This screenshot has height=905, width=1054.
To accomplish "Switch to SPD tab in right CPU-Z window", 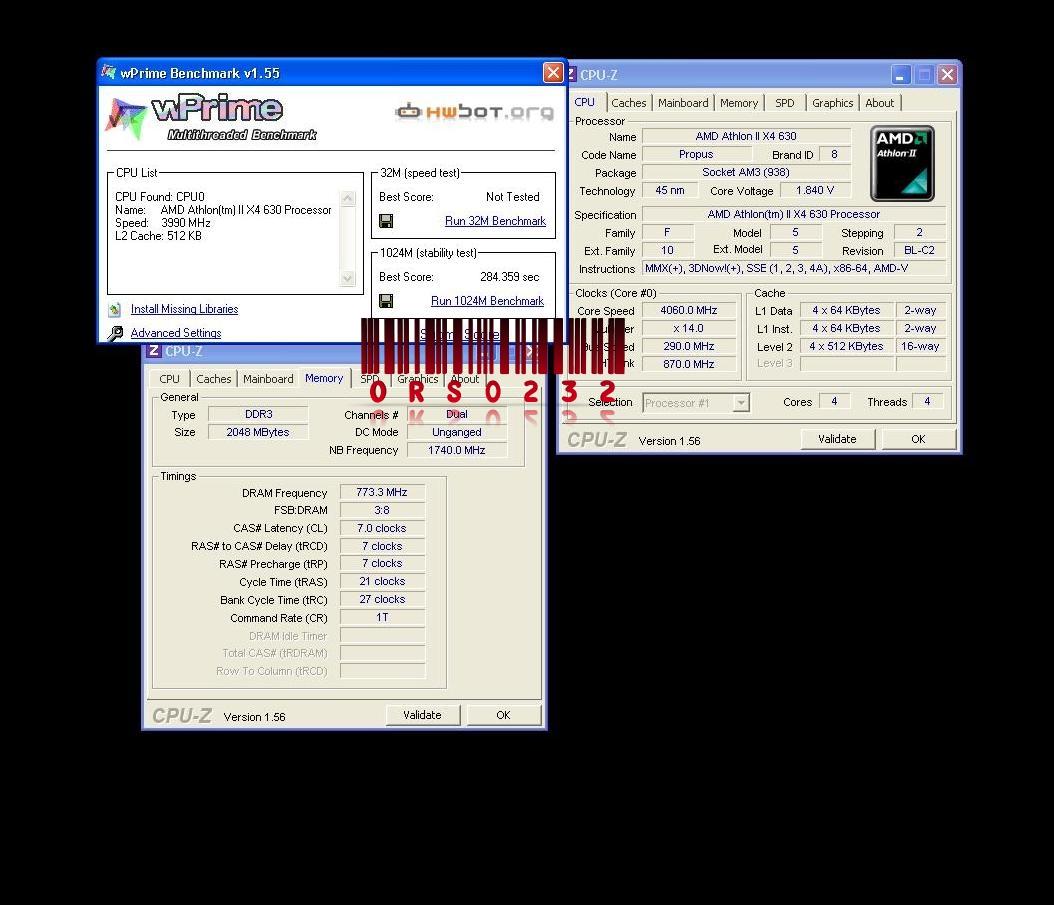I will pos(784,103).
